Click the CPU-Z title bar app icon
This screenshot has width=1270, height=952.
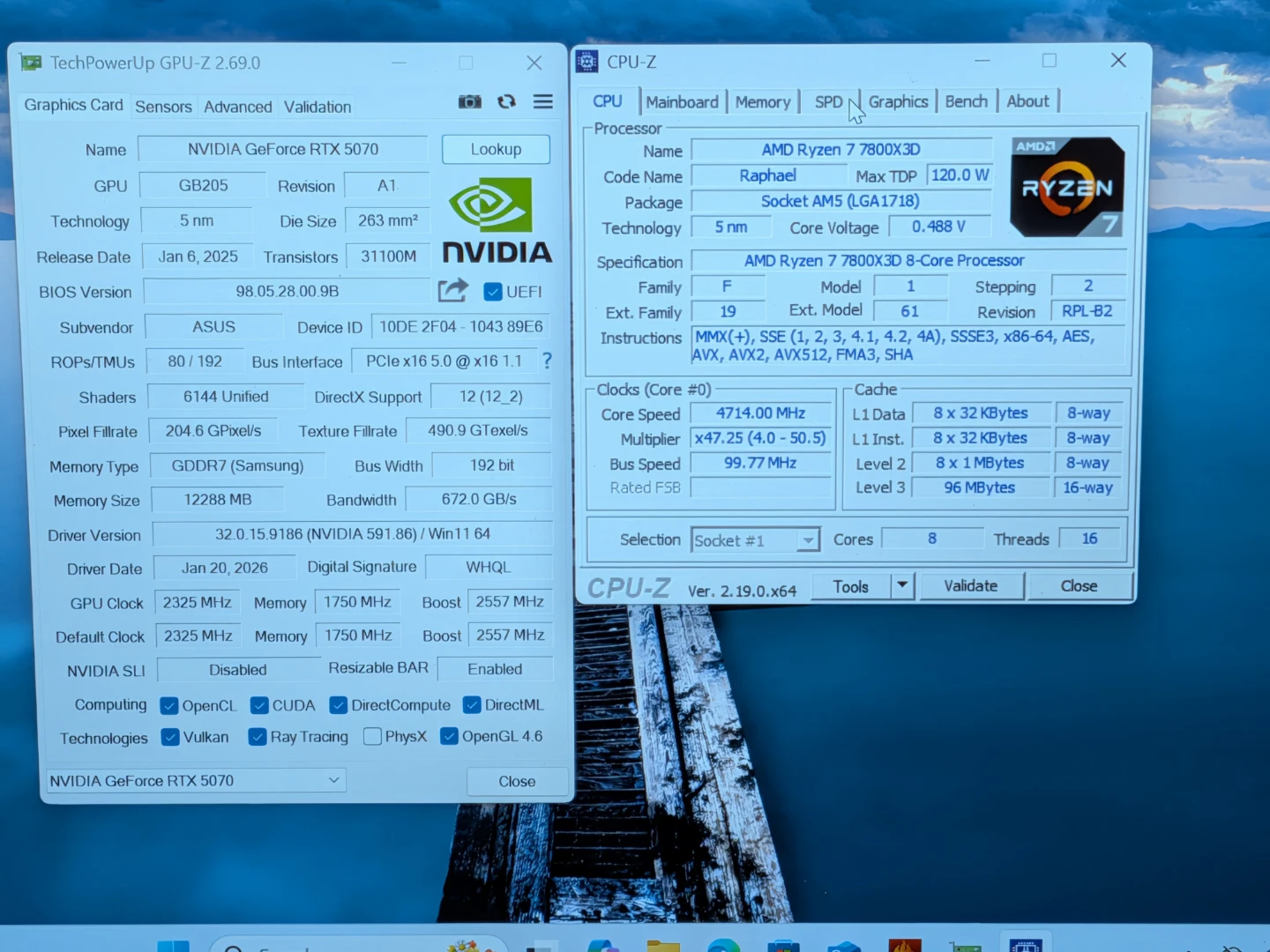point(586,62)
